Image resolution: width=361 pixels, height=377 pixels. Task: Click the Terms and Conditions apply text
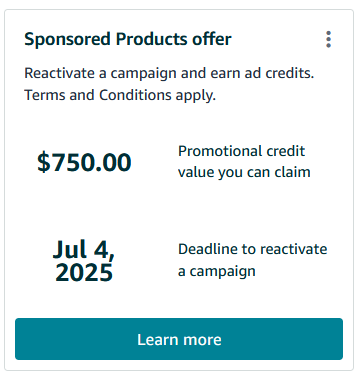click(120, 95)
